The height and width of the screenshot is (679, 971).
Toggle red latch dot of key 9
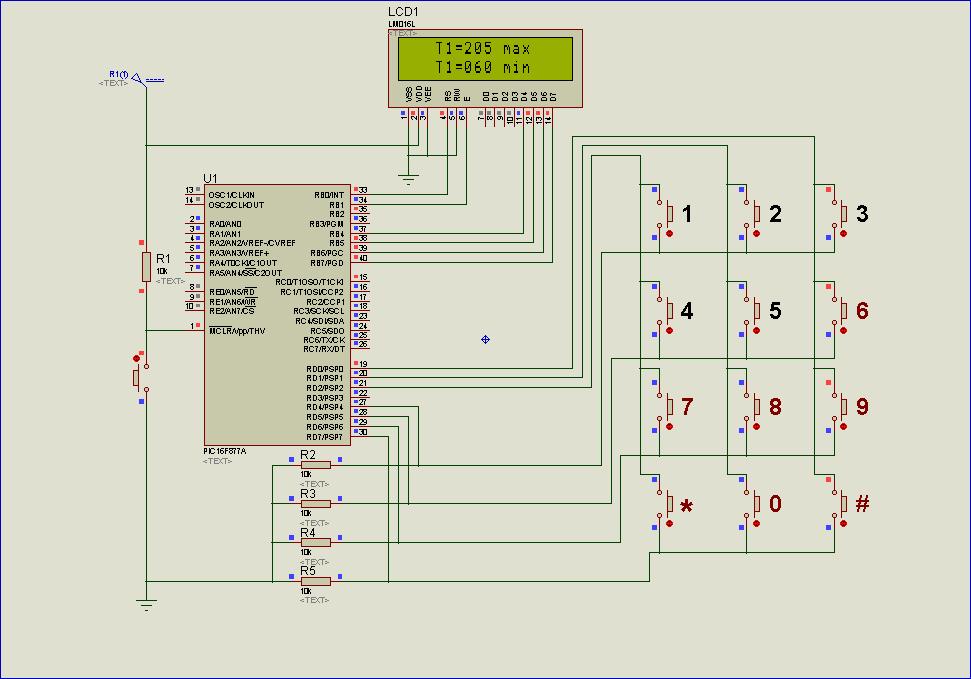click(x=843, y=426)
